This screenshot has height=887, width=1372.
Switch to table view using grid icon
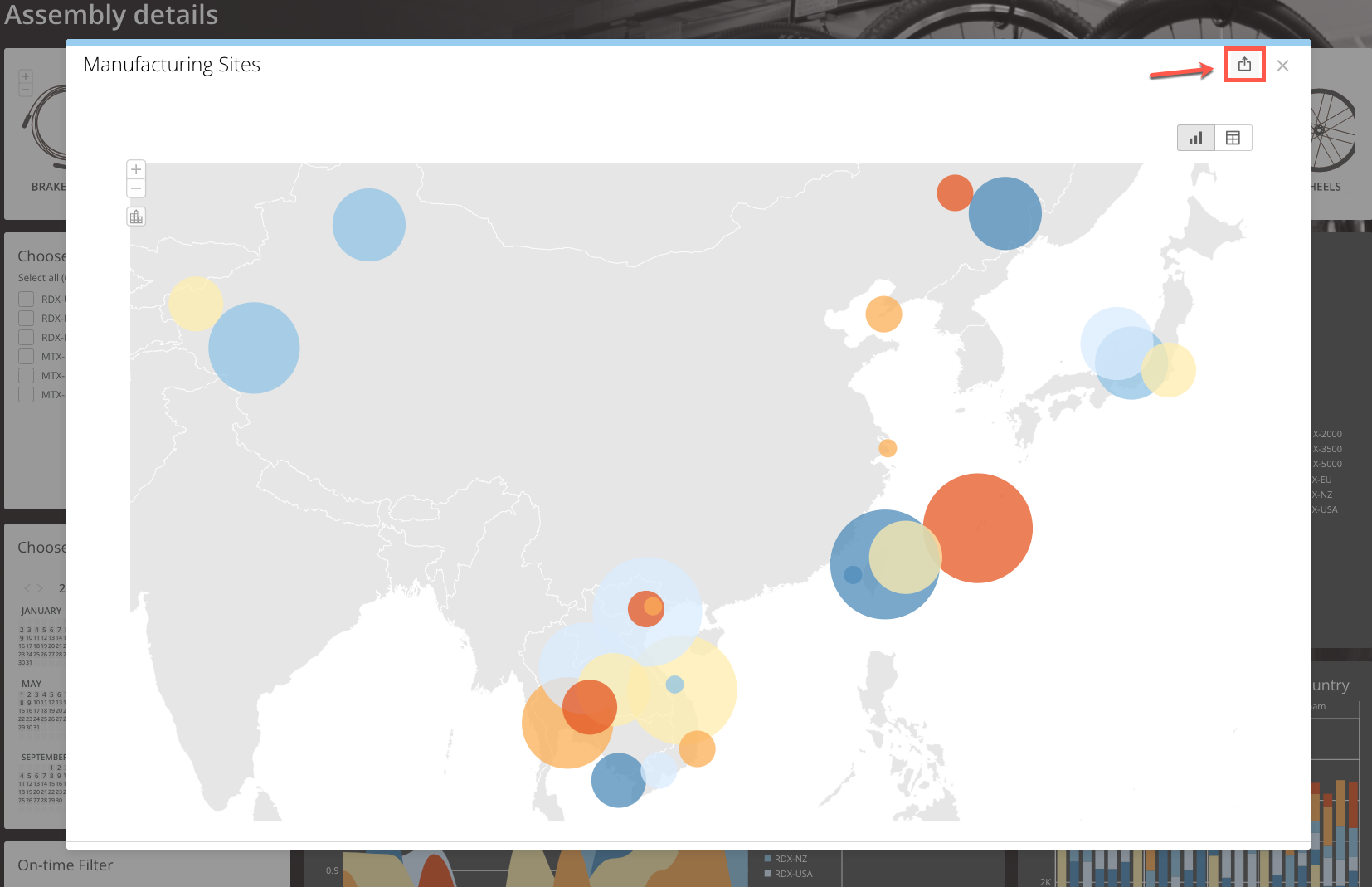tap(1233, 138)
